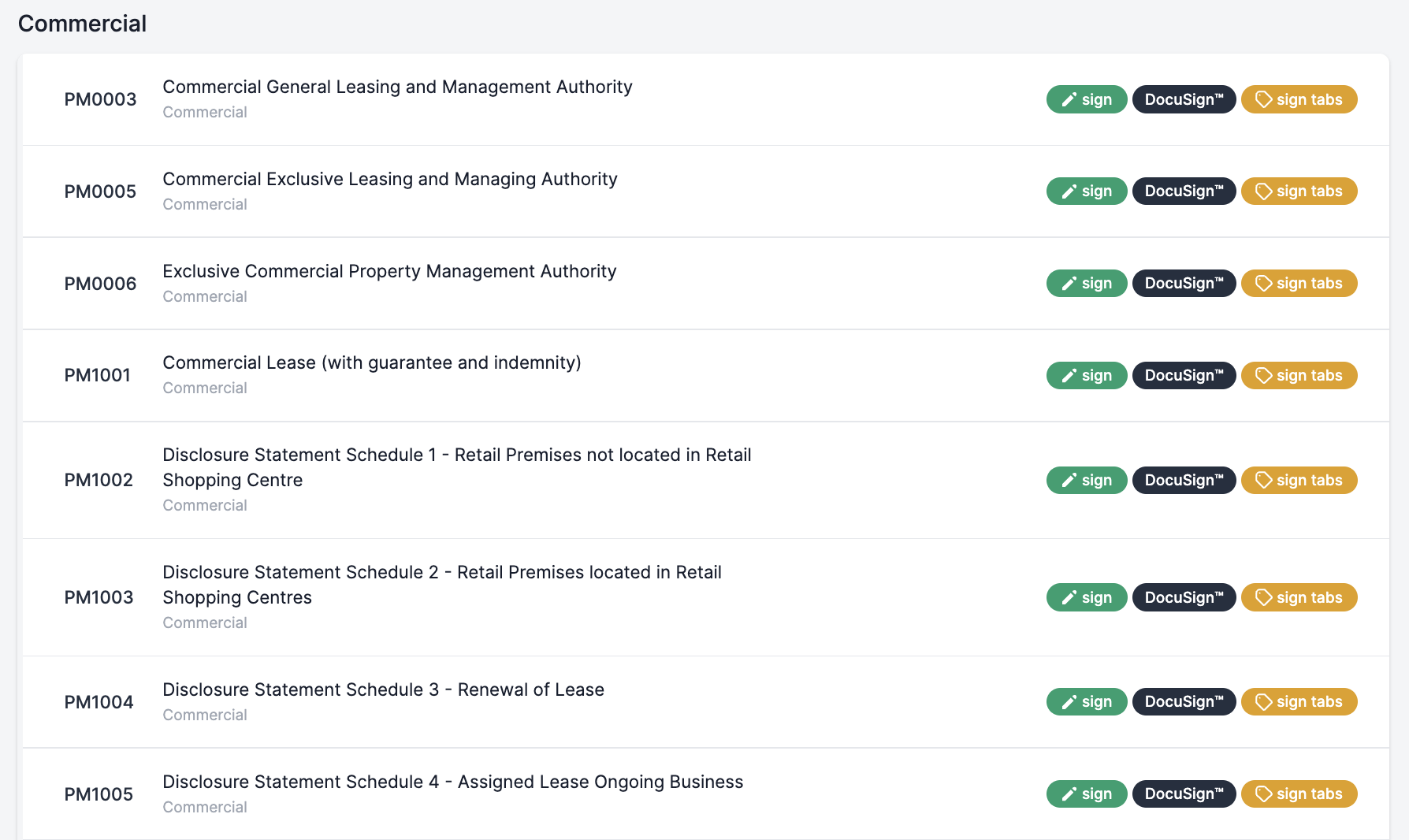Select the pencil icon on PM0006 sign button
Image resolution: width=1409 pixels, height=840 pixels.
[x=1069, y=283]
